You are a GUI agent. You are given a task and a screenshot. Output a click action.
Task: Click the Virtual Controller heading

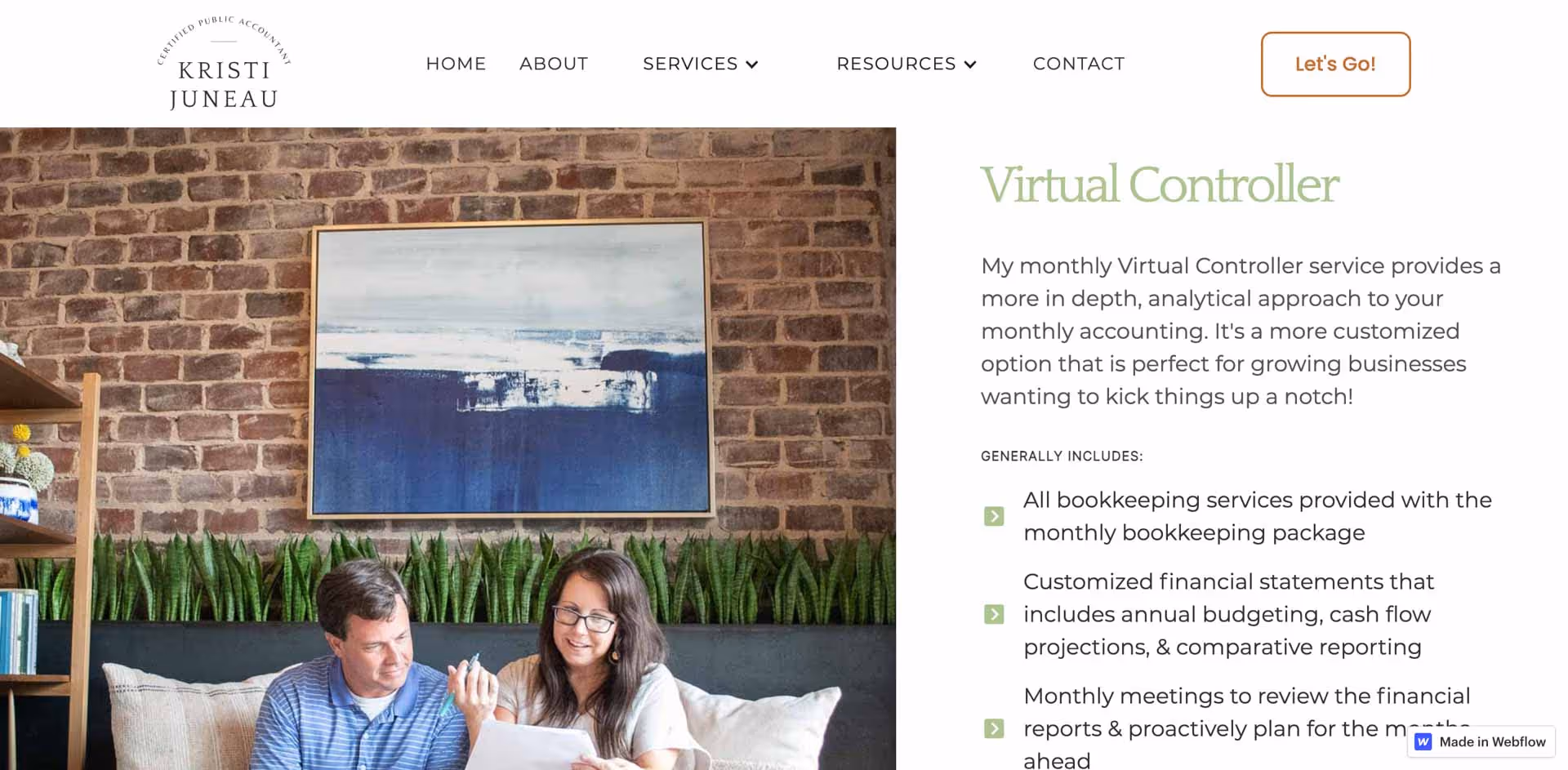(1159, 185)
